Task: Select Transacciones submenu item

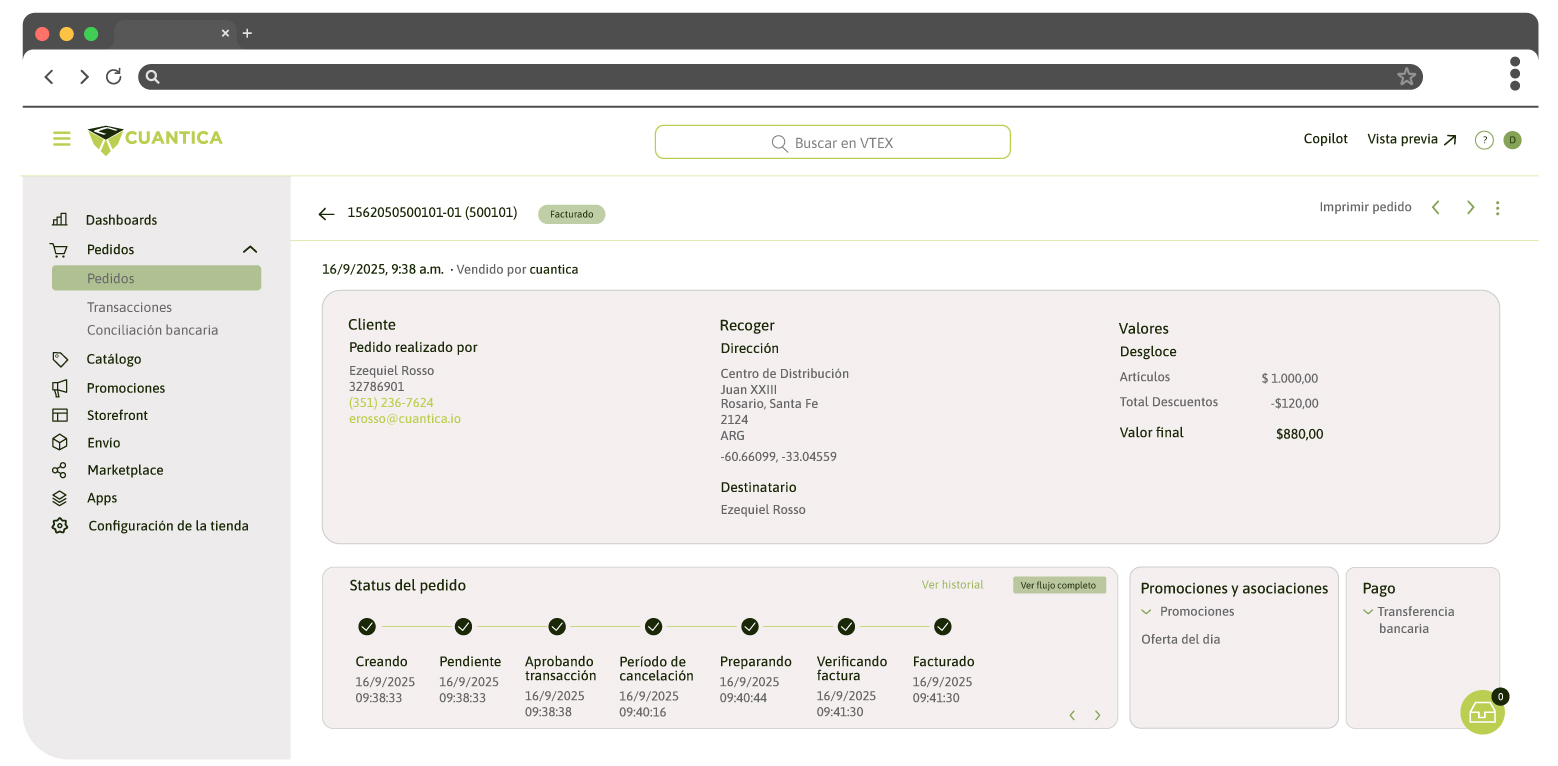Action: [x=129, y=307]
